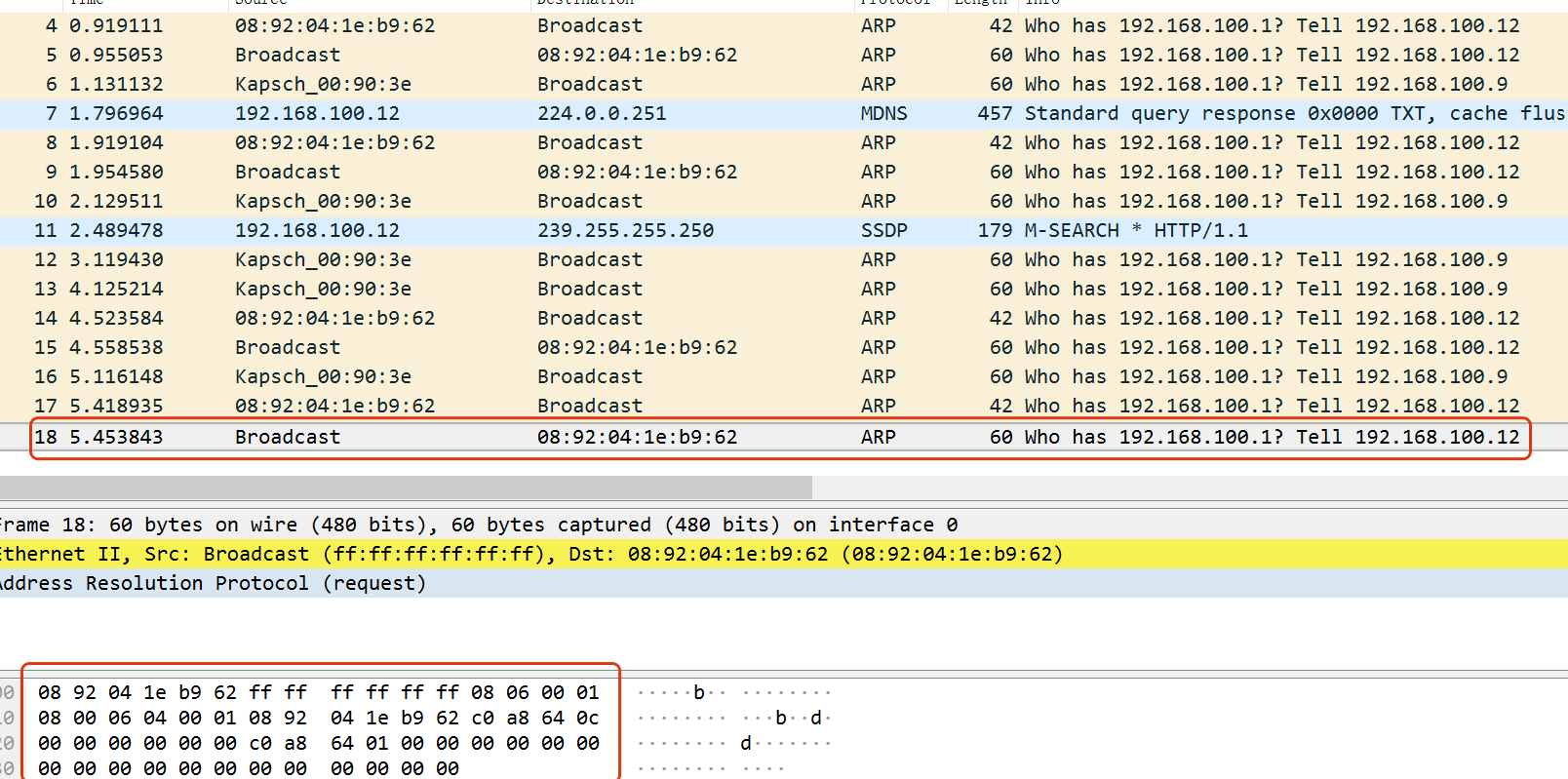Click destination 239.255.255.250 in packet 11

pos(625,231)
